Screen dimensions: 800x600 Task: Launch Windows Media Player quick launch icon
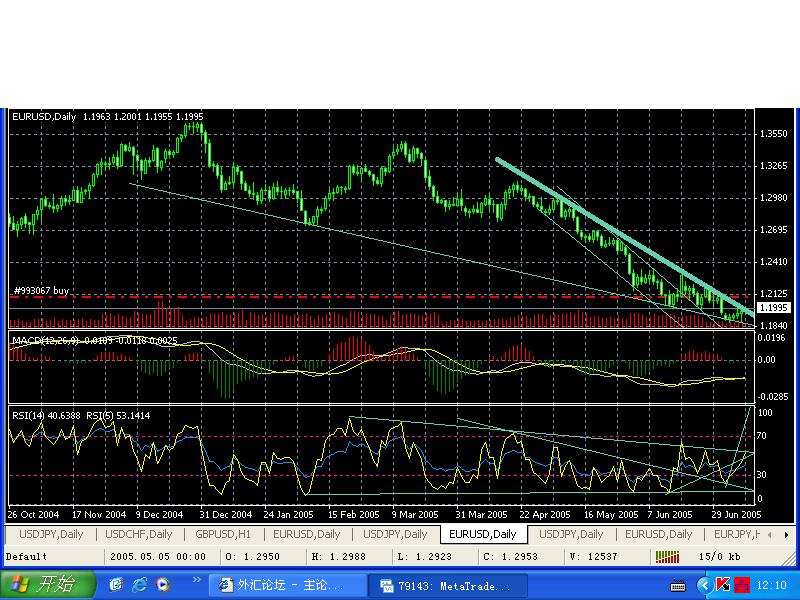point(163,584)
